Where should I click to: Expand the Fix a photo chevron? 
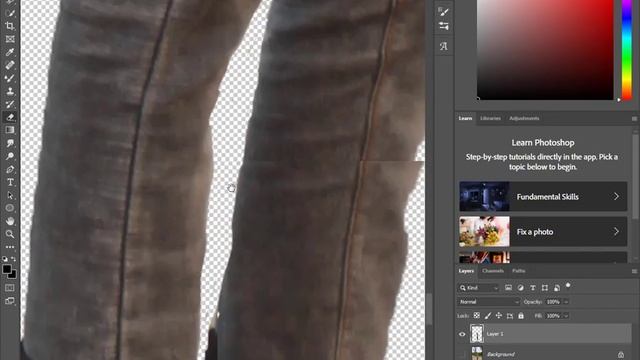[x=616, y=231]
